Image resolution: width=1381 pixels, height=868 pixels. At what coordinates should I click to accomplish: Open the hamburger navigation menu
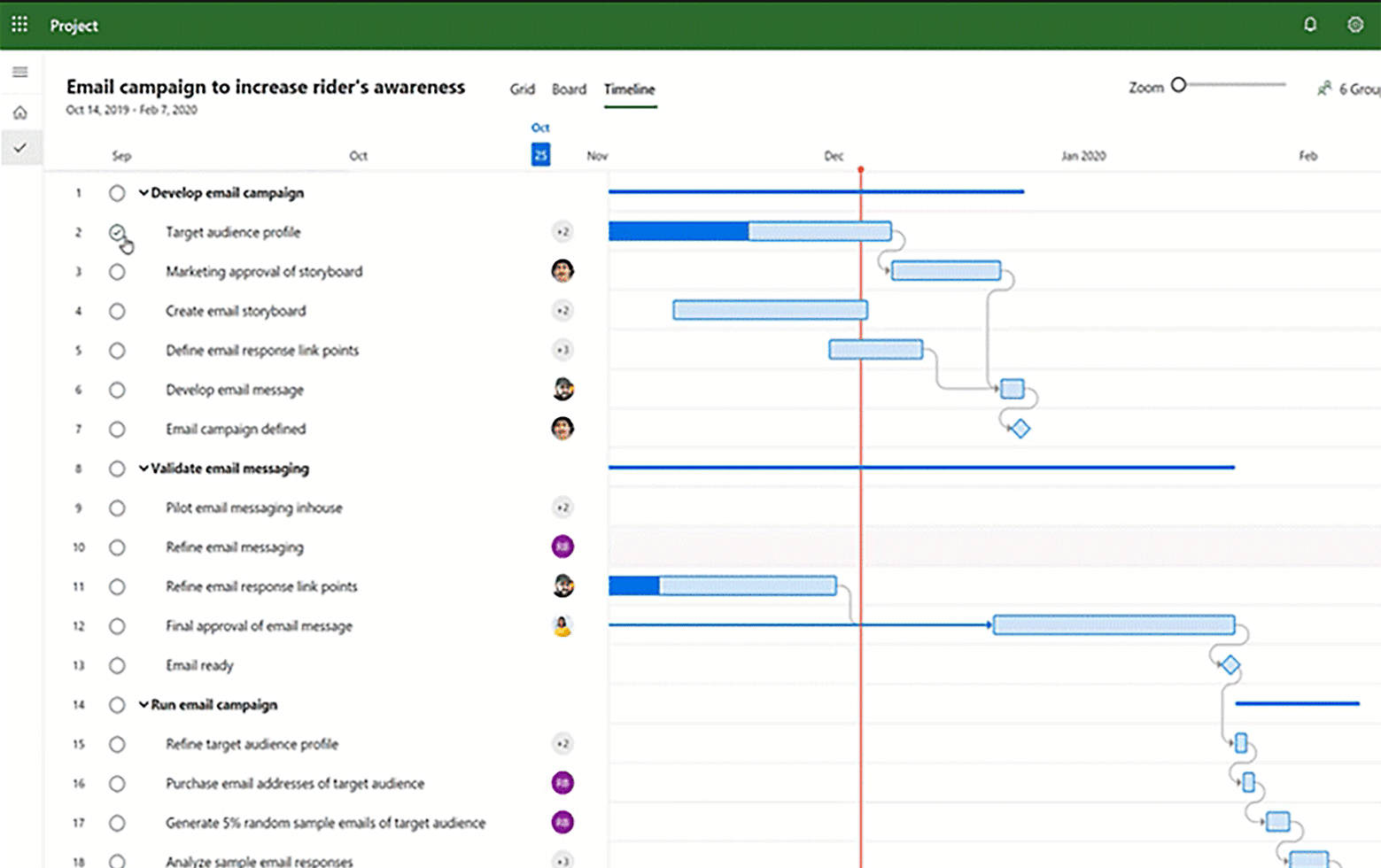click(x=20, y=72)
